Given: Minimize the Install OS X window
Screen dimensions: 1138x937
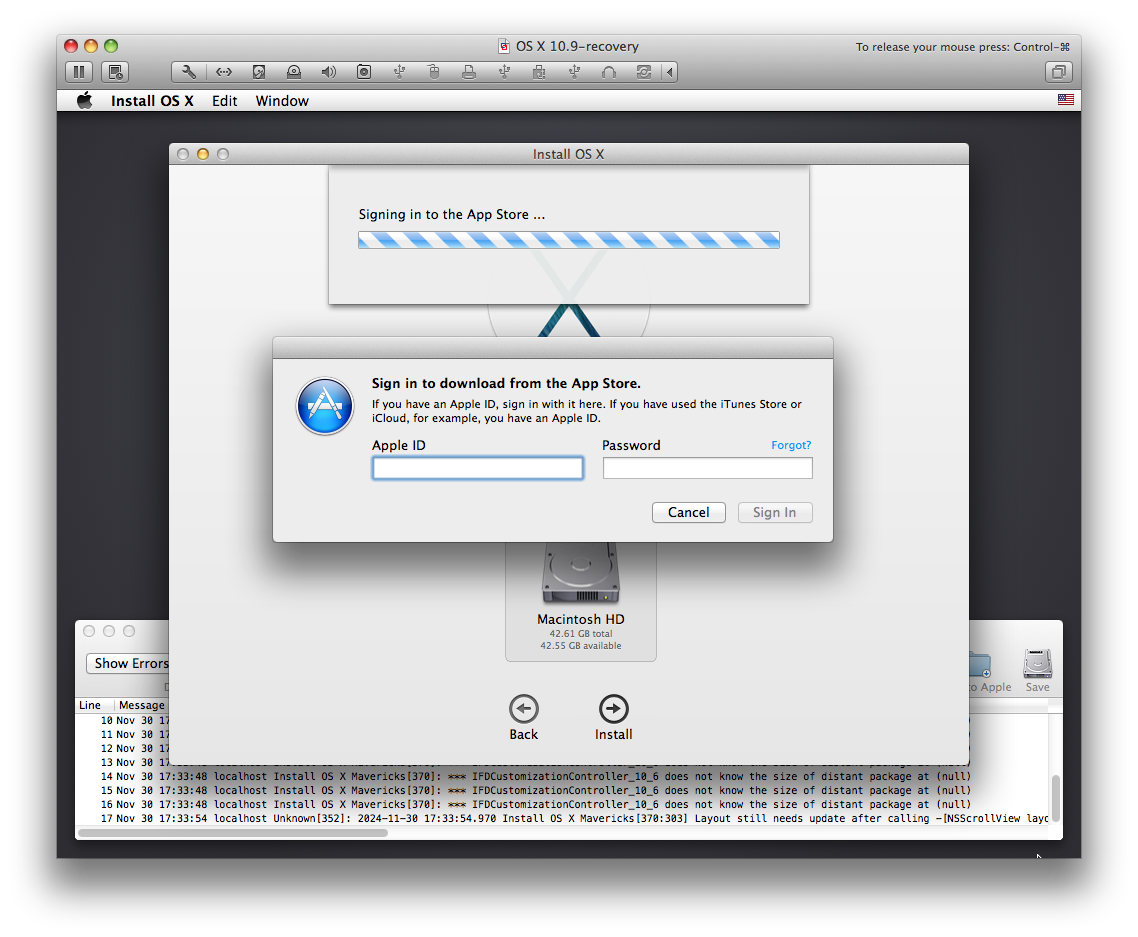Looking at the screenshot, I should tap(203, 154).
